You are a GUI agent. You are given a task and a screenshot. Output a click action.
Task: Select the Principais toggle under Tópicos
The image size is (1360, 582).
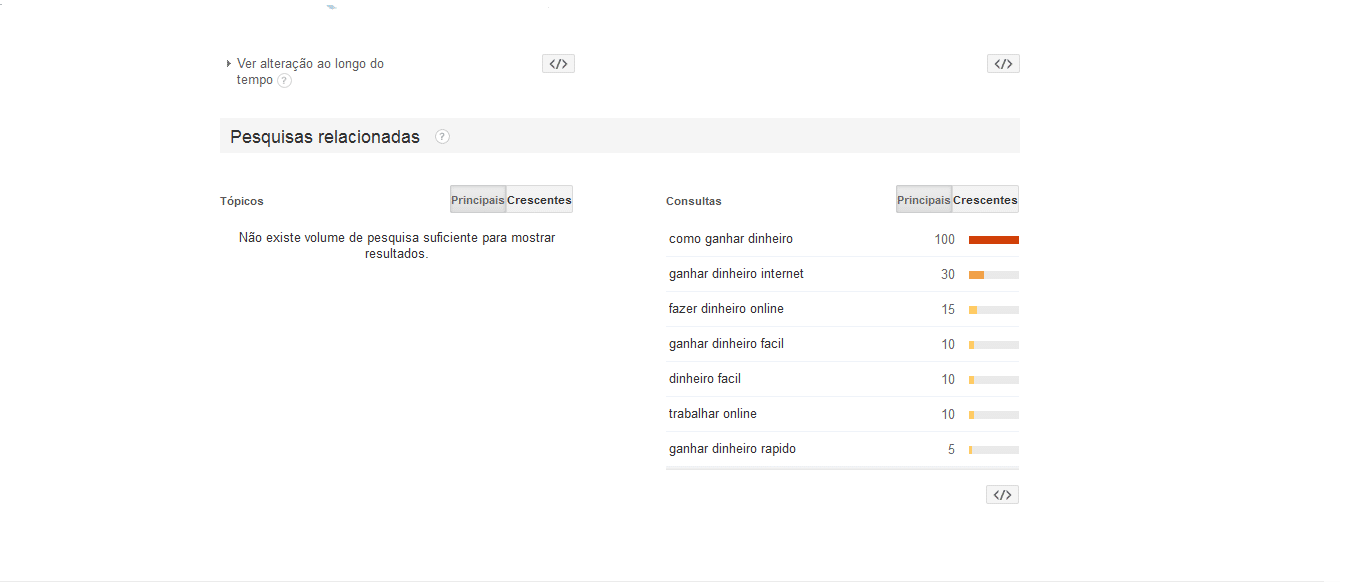[x=478, y=200]
